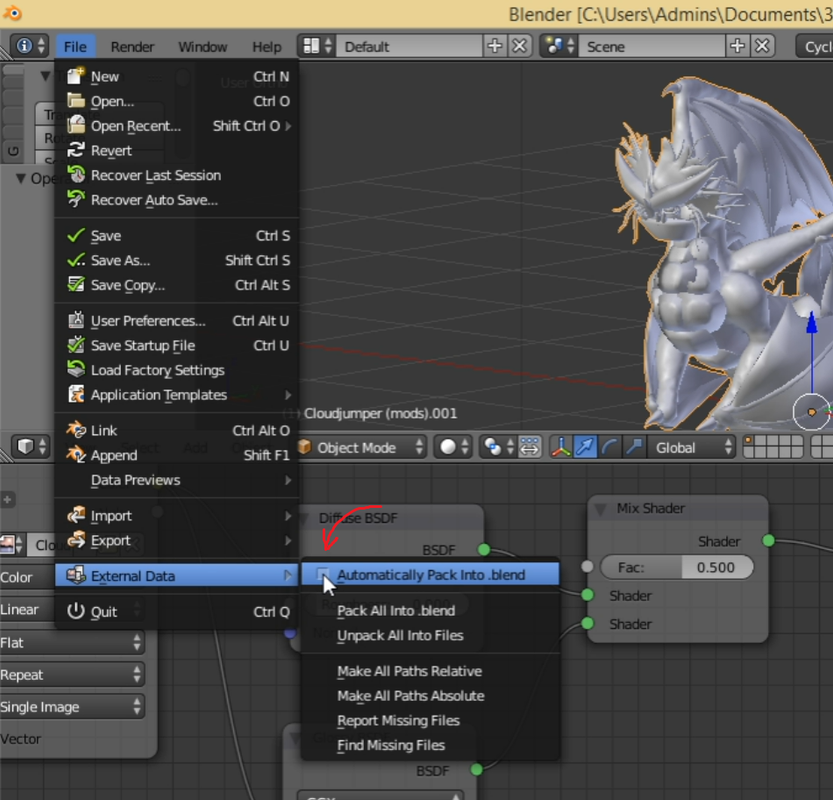
Task: Click the Mix Shader output socket
Action: pos(768,541)
